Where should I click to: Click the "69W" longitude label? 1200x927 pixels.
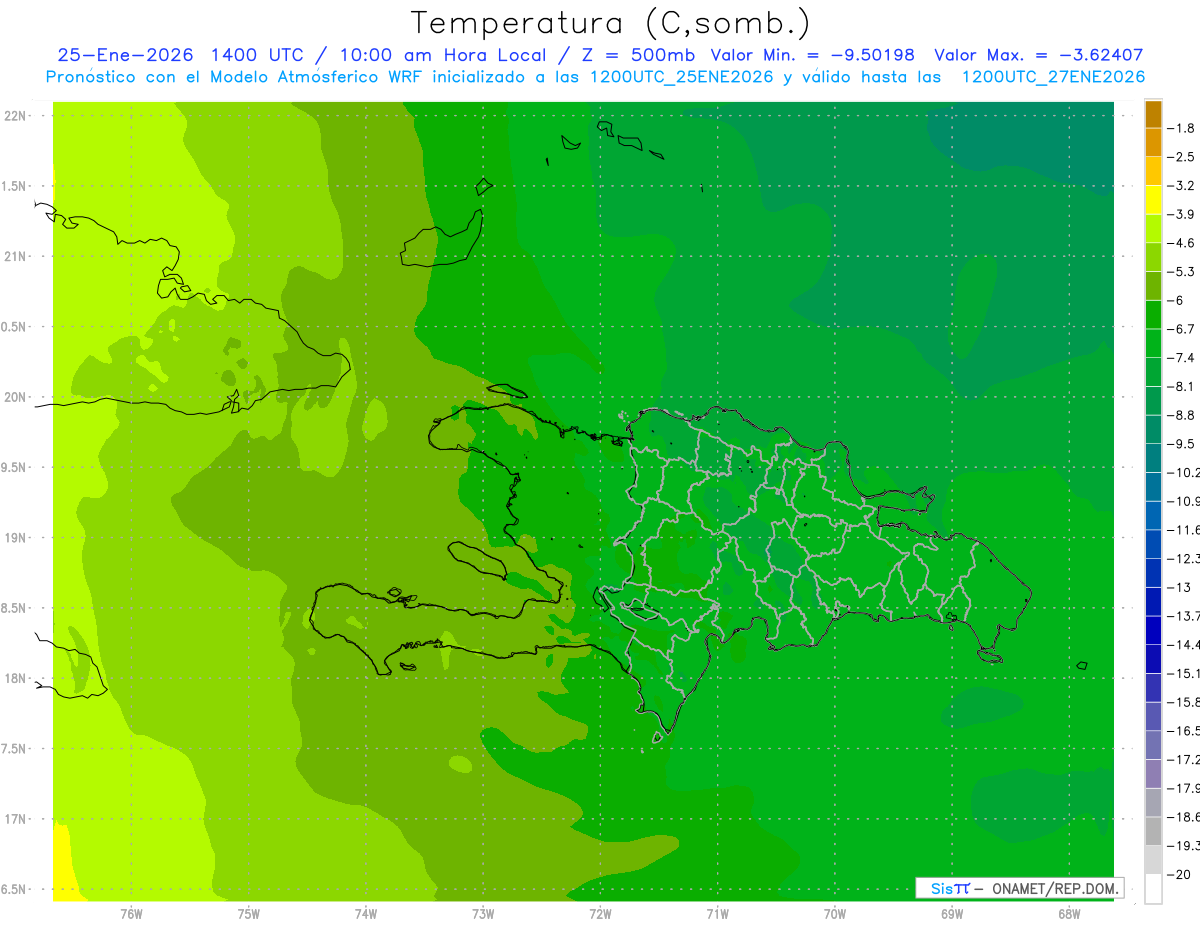952,912
